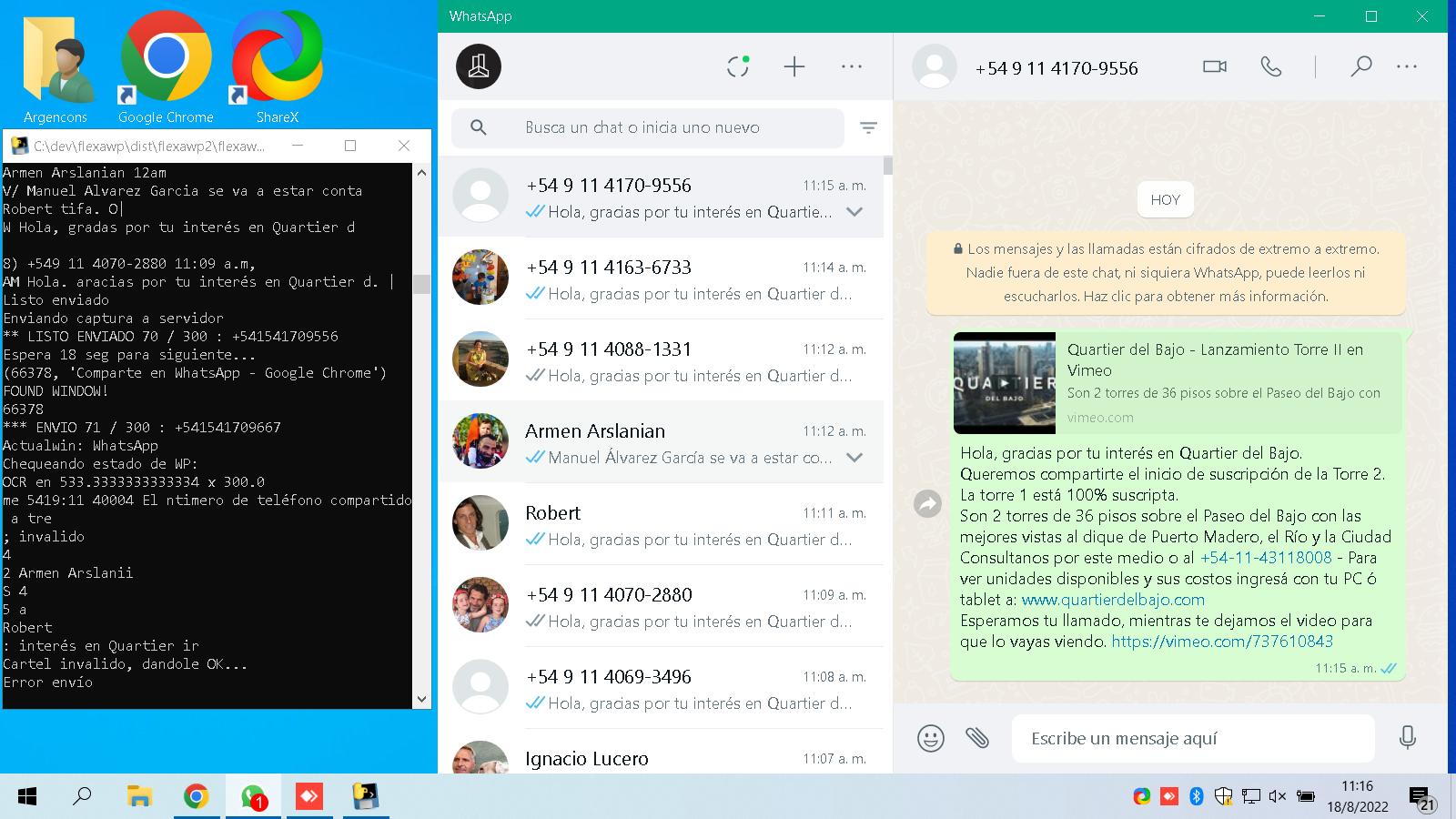Screen dimensions: 1456x819
Task: Click muted volume tray icon
Action: pos(1278,797)
